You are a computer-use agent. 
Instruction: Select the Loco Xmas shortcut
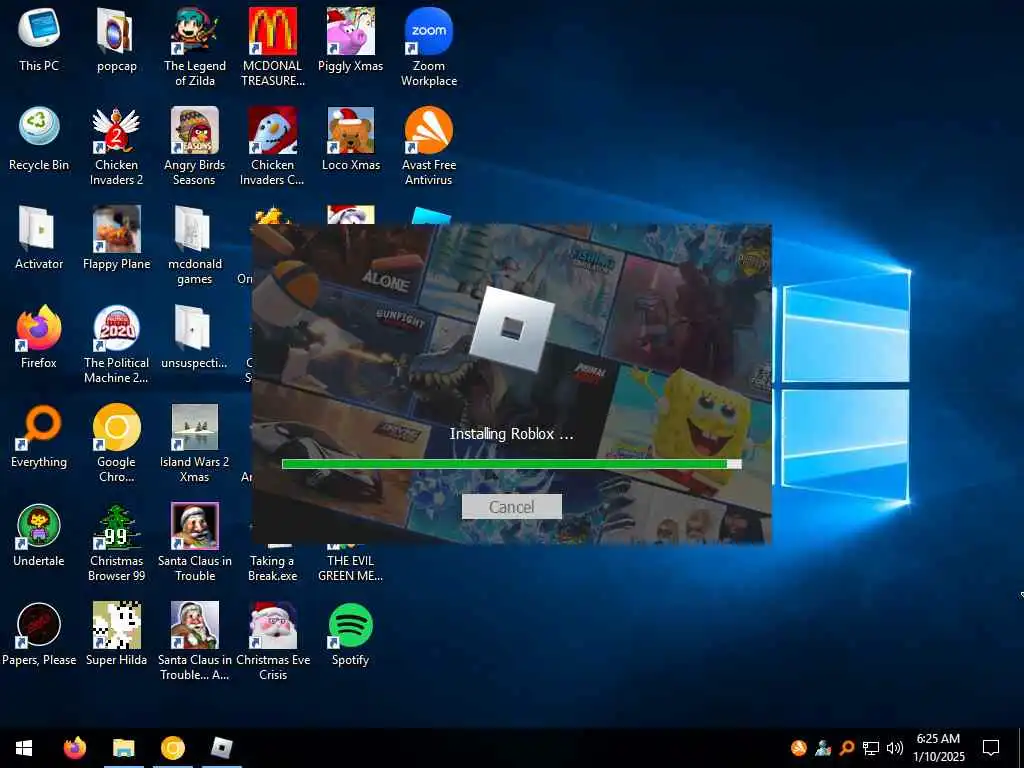(x=351, y=139)
